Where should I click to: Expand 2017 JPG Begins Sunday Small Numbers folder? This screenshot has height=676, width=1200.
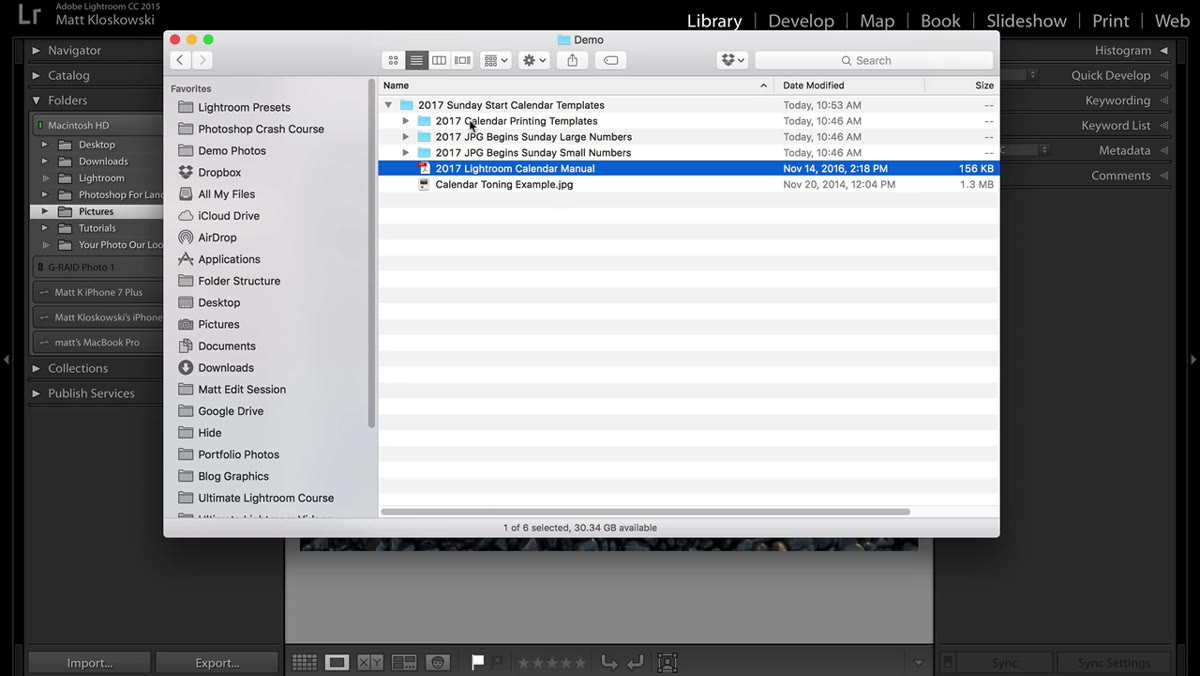pos(406,153)
